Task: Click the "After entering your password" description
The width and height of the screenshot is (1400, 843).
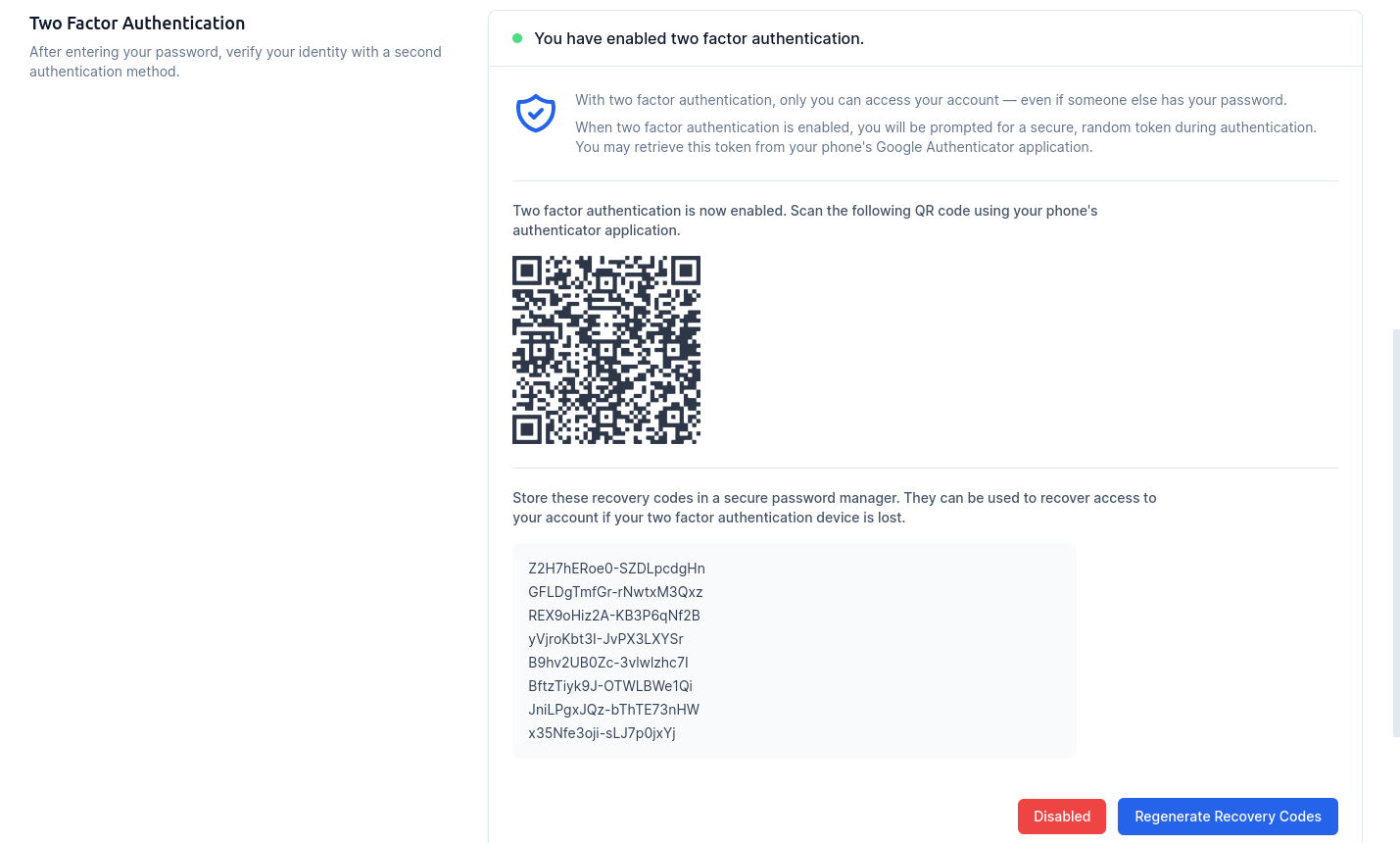Action: coord(235,62)
